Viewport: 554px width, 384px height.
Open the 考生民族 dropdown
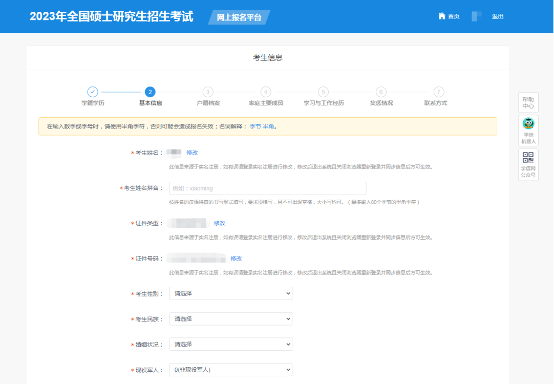231,319
